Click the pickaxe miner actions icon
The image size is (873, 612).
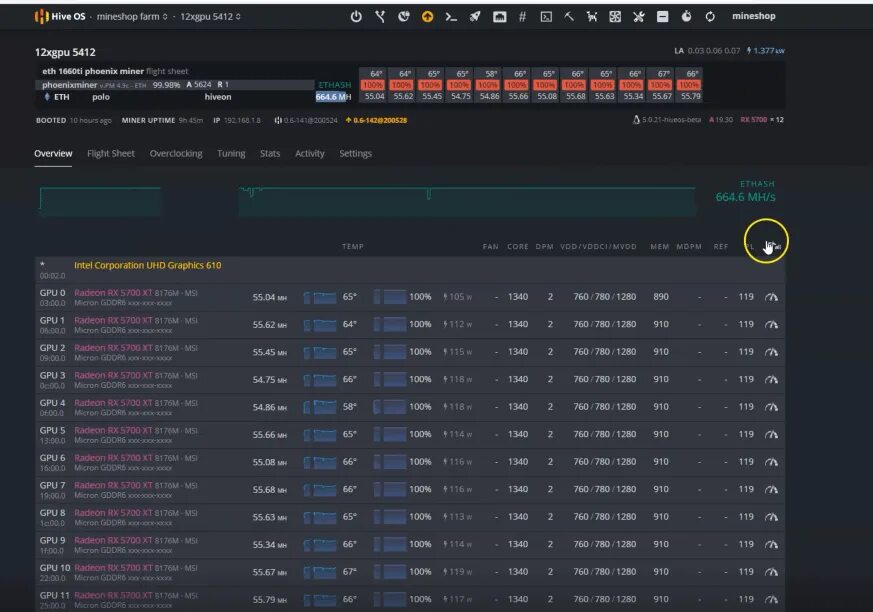569,17
